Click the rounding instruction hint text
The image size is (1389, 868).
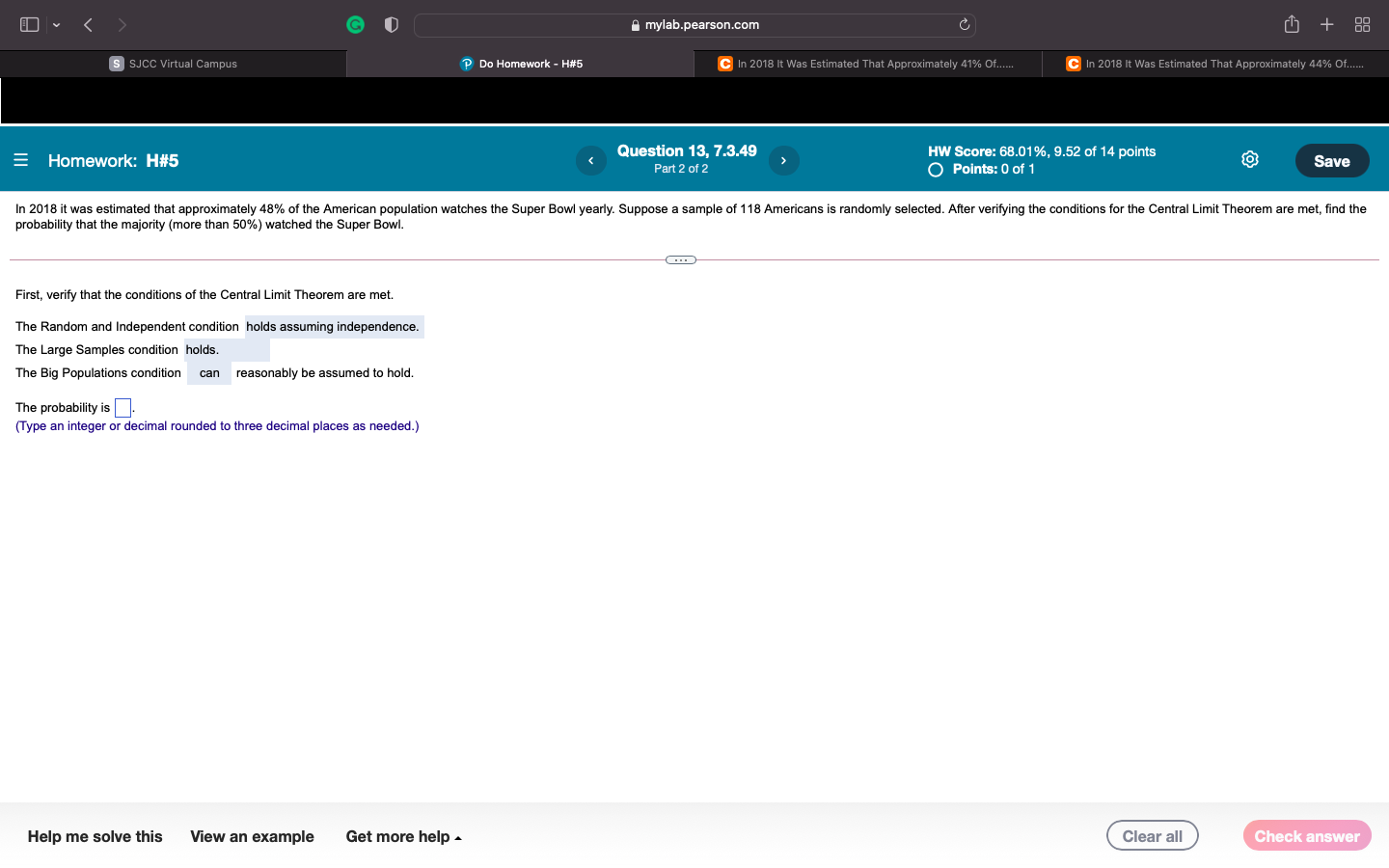click(217, 426)
